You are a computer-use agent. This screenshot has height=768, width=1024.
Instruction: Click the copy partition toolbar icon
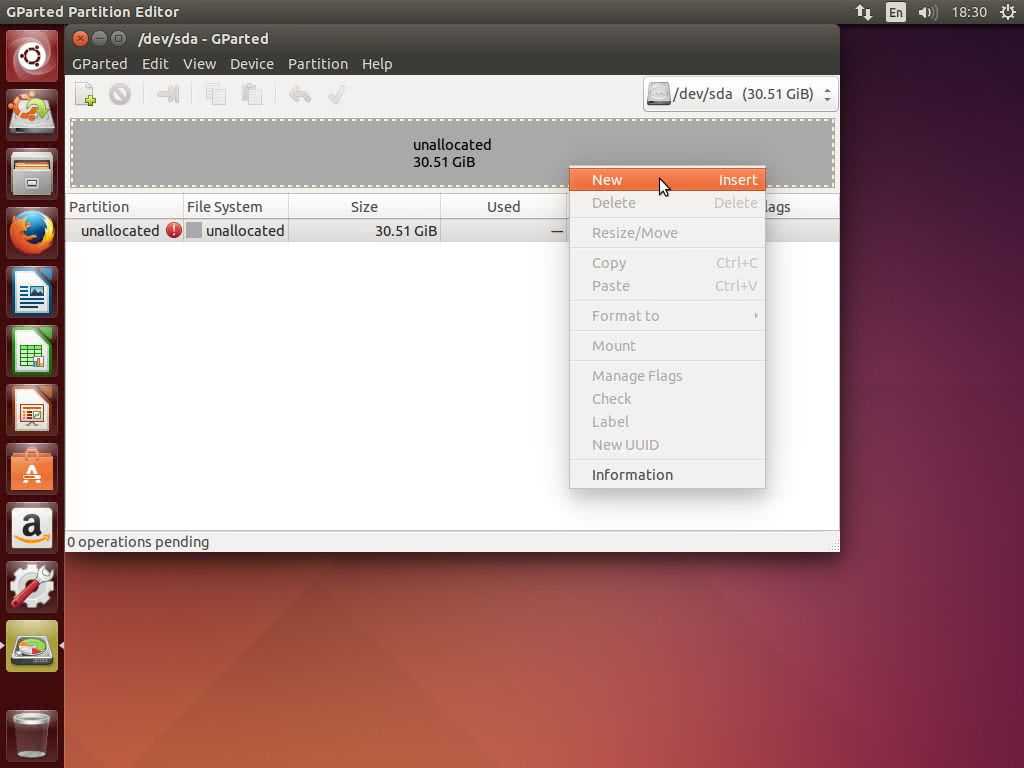[x=215, y=94]
